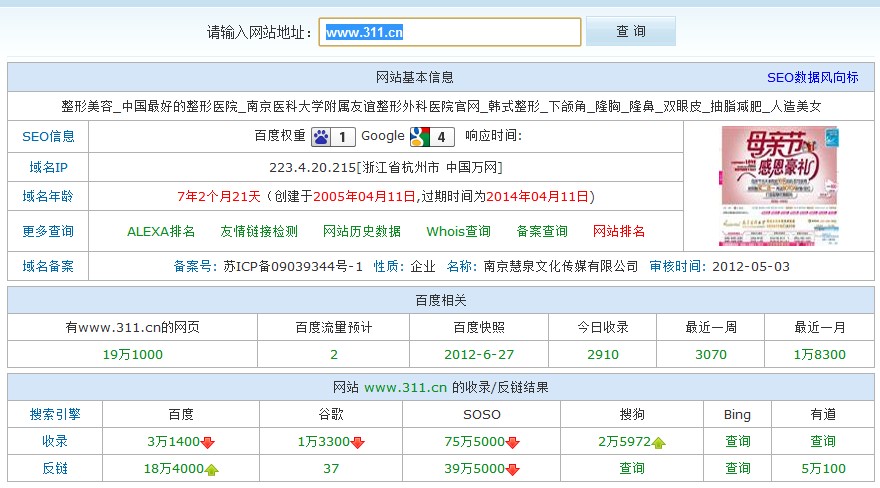880x488 pixels.
Task: Click last week value 3070
Action: tap(711, 355)
